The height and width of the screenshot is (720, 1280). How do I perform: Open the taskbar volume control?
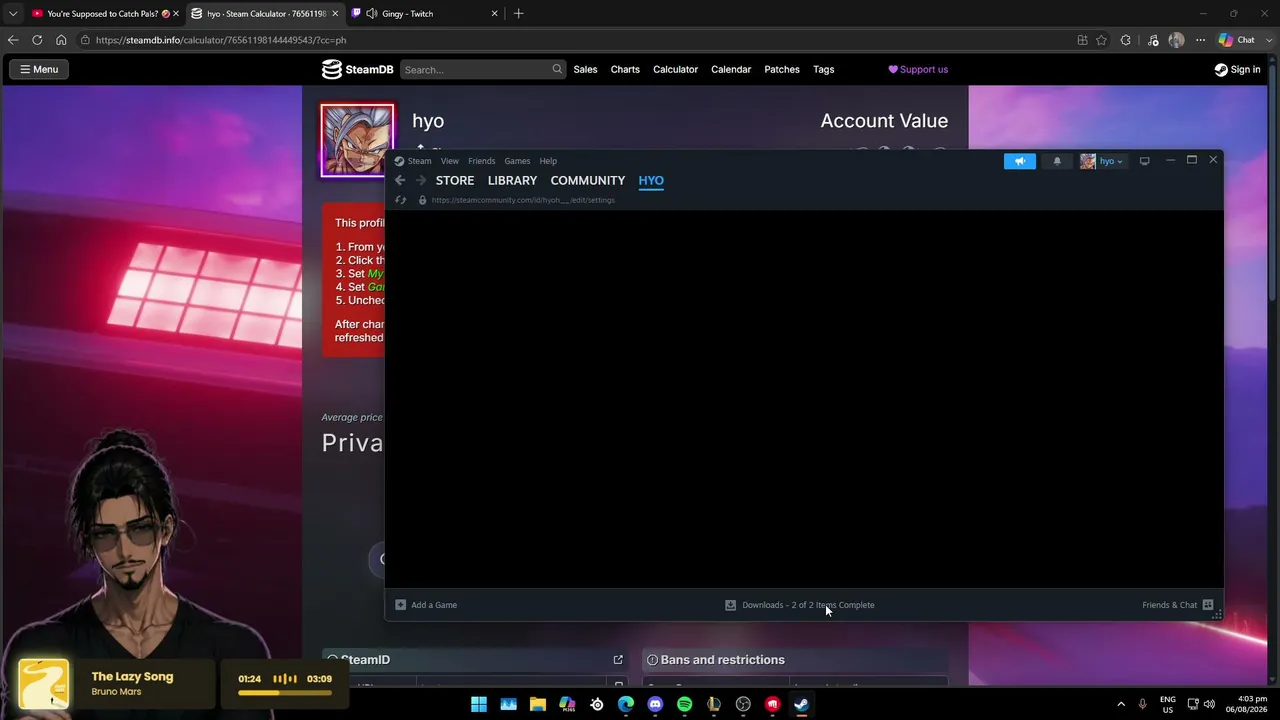coord(1209,704)
